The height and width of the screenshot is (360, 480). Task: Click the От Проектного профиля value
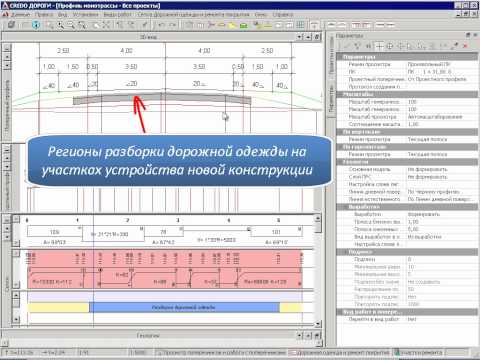(x=437, y=79)
